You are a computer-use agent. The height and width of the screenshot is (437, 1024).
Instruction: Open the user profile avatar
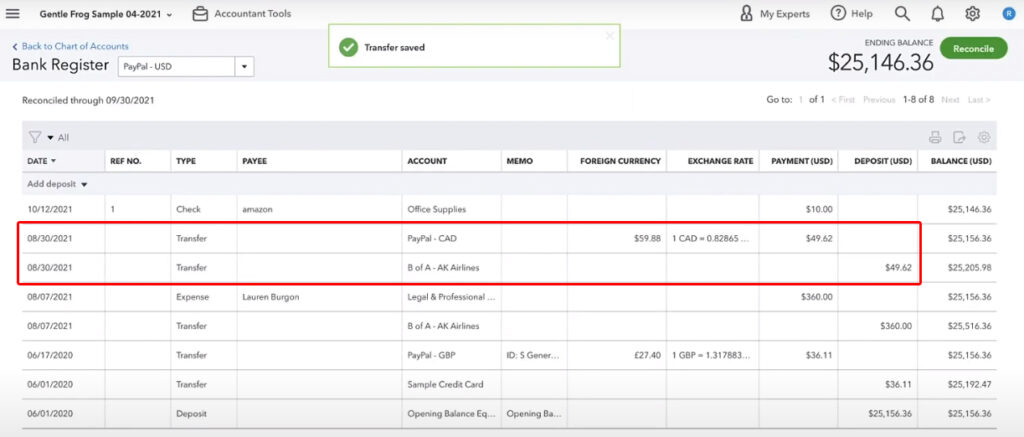tap(1009, 14)
